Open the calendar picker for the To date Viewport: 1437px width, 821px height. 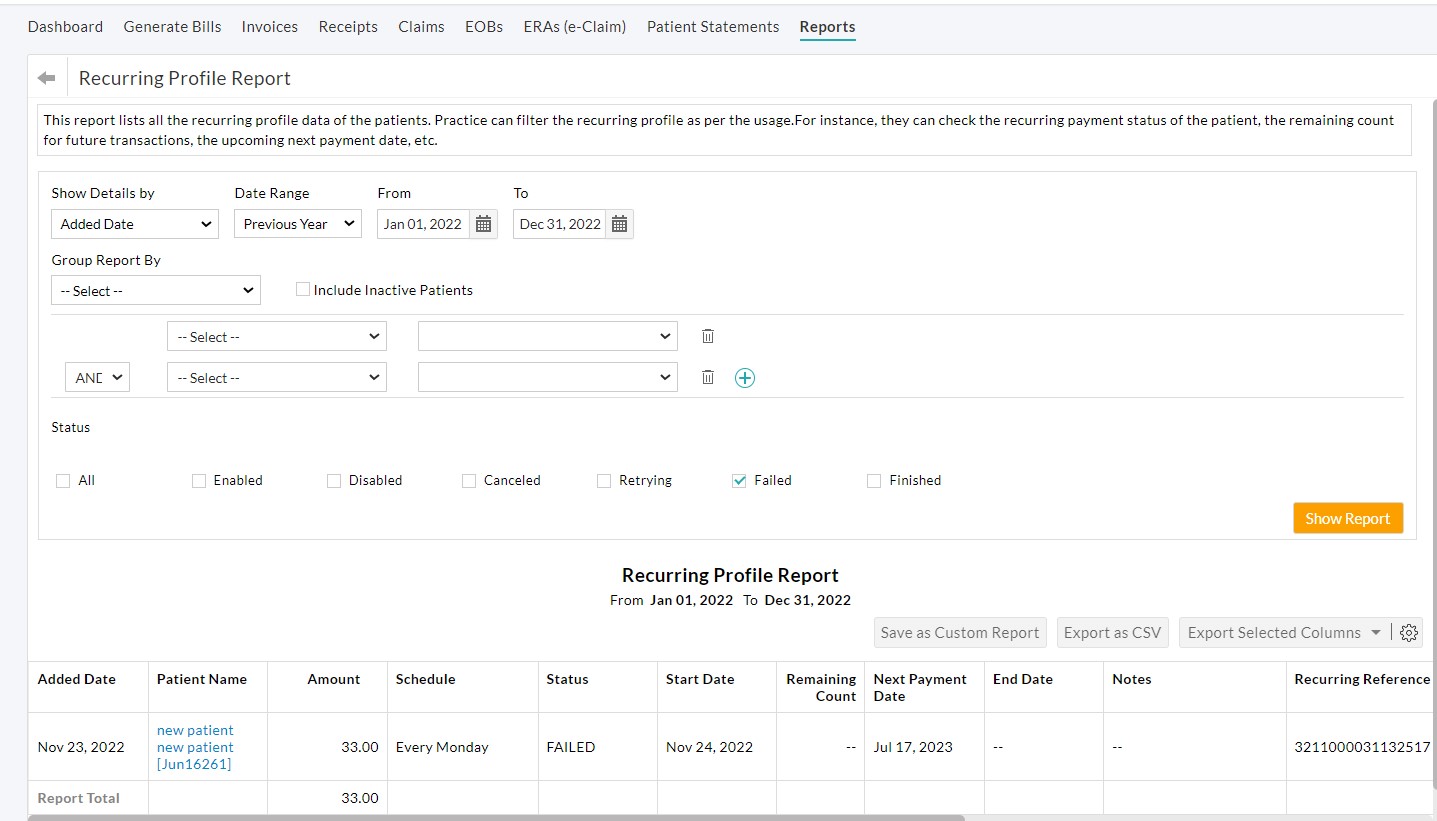pos(619,224)
